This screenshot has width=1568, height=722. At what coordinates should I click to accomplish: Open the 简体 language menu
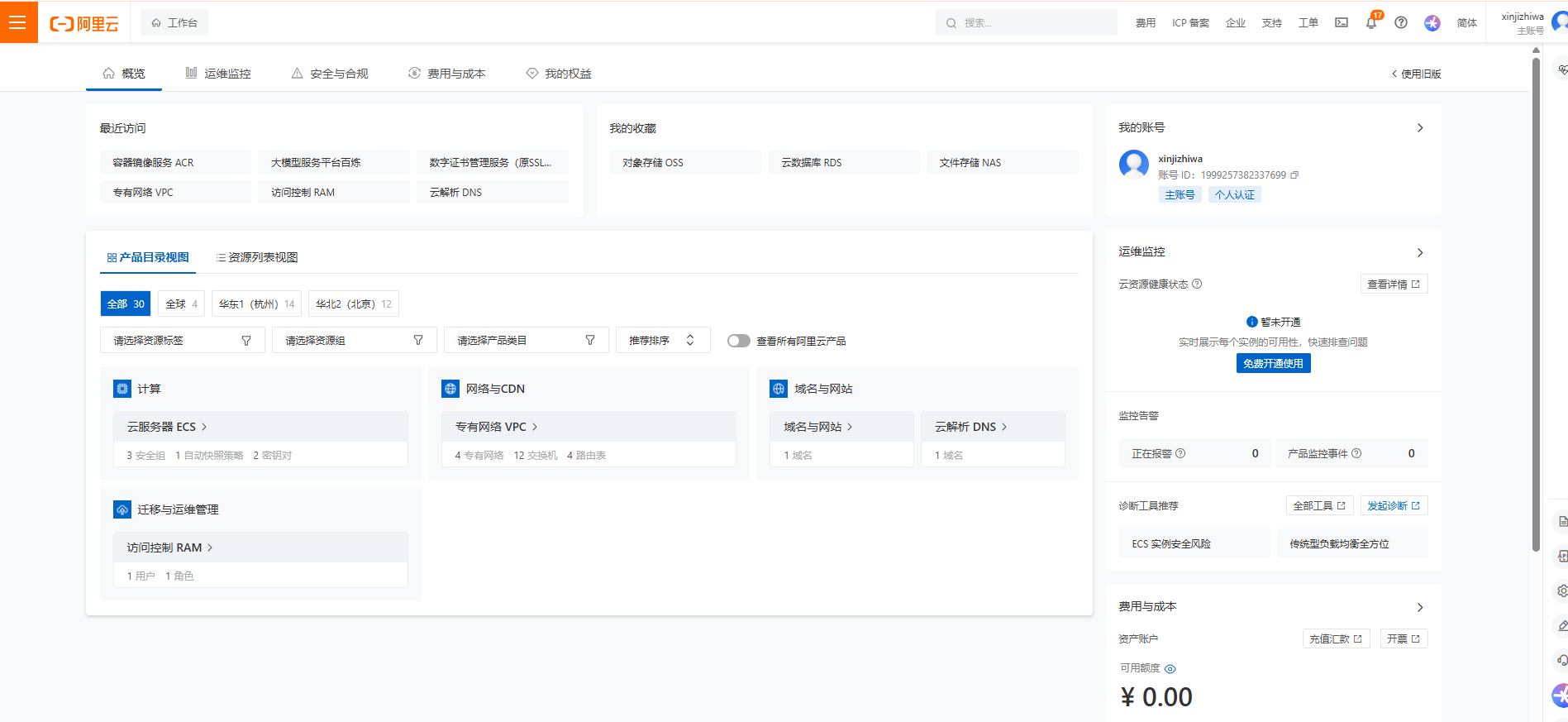pos(1467,23)
